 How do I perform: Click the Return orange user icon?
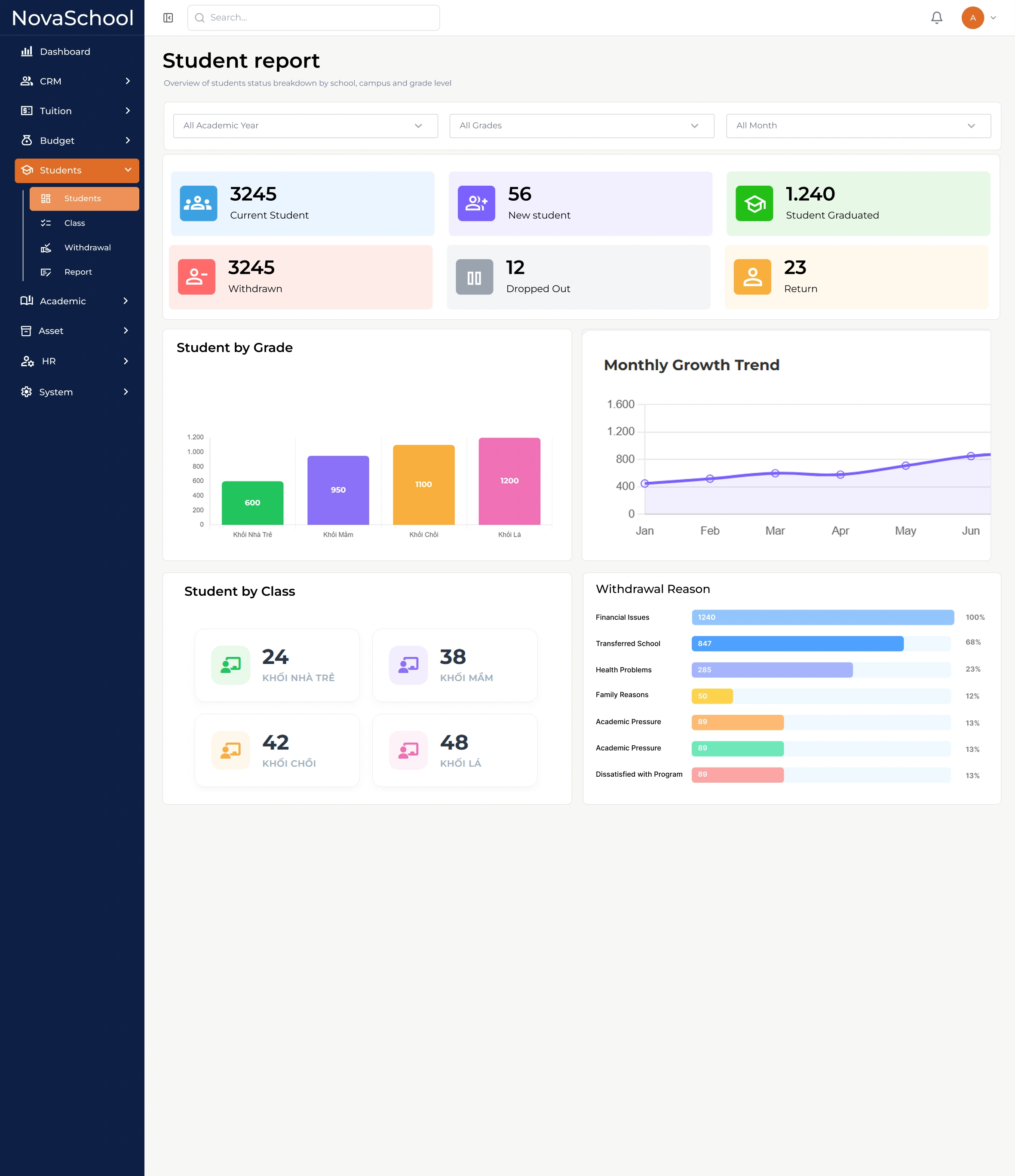click(753, 277)
